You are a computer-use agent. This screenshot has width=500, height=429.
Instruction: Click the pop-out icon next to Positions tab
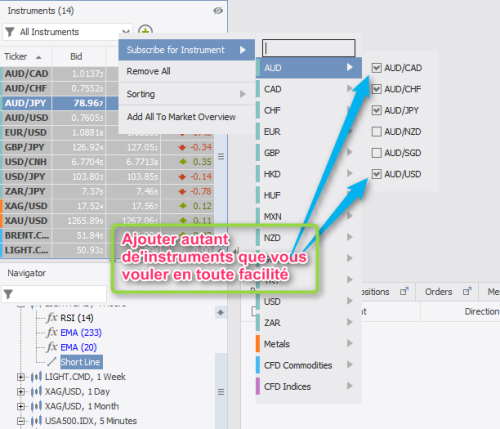pos(404,291)
